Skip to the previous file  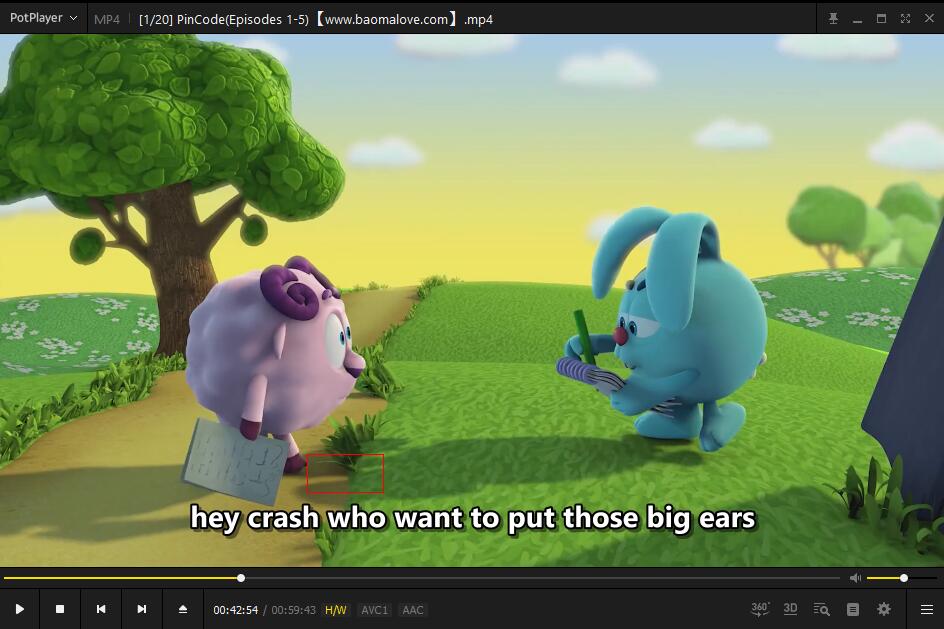(101, 609)
